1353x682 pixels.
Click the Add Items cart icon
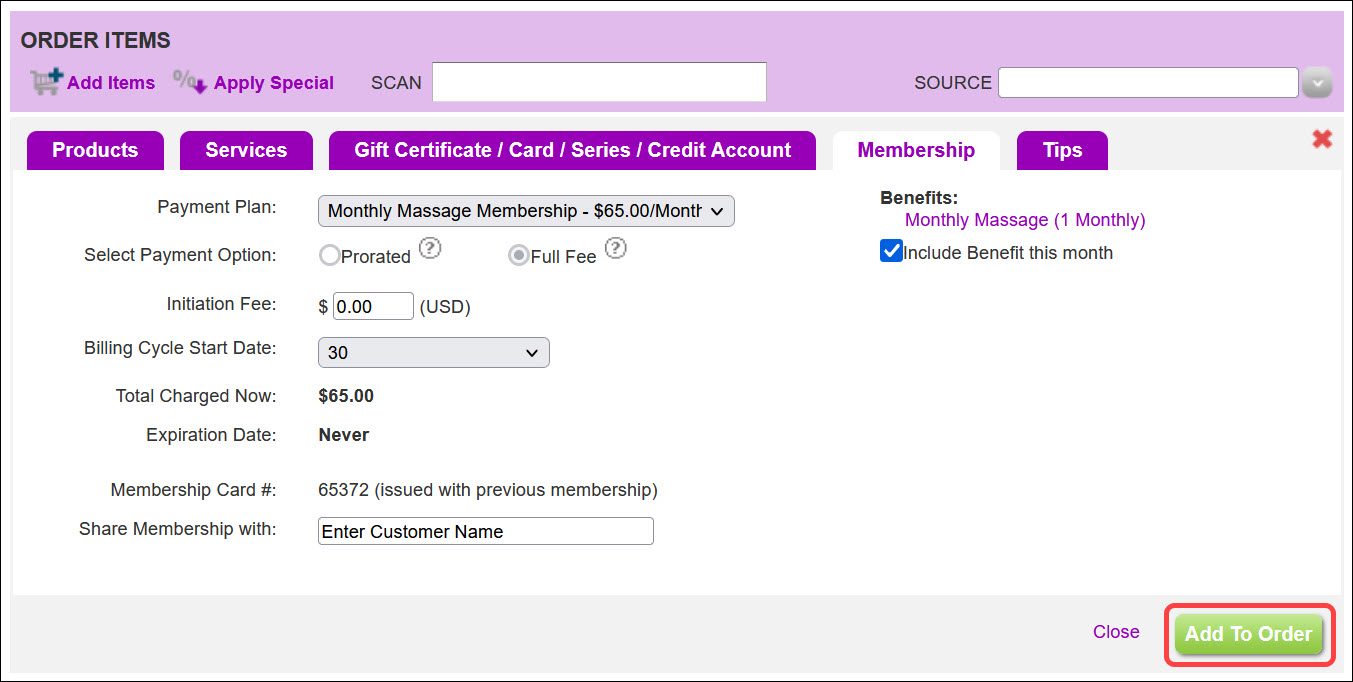[x=45, y=81]
